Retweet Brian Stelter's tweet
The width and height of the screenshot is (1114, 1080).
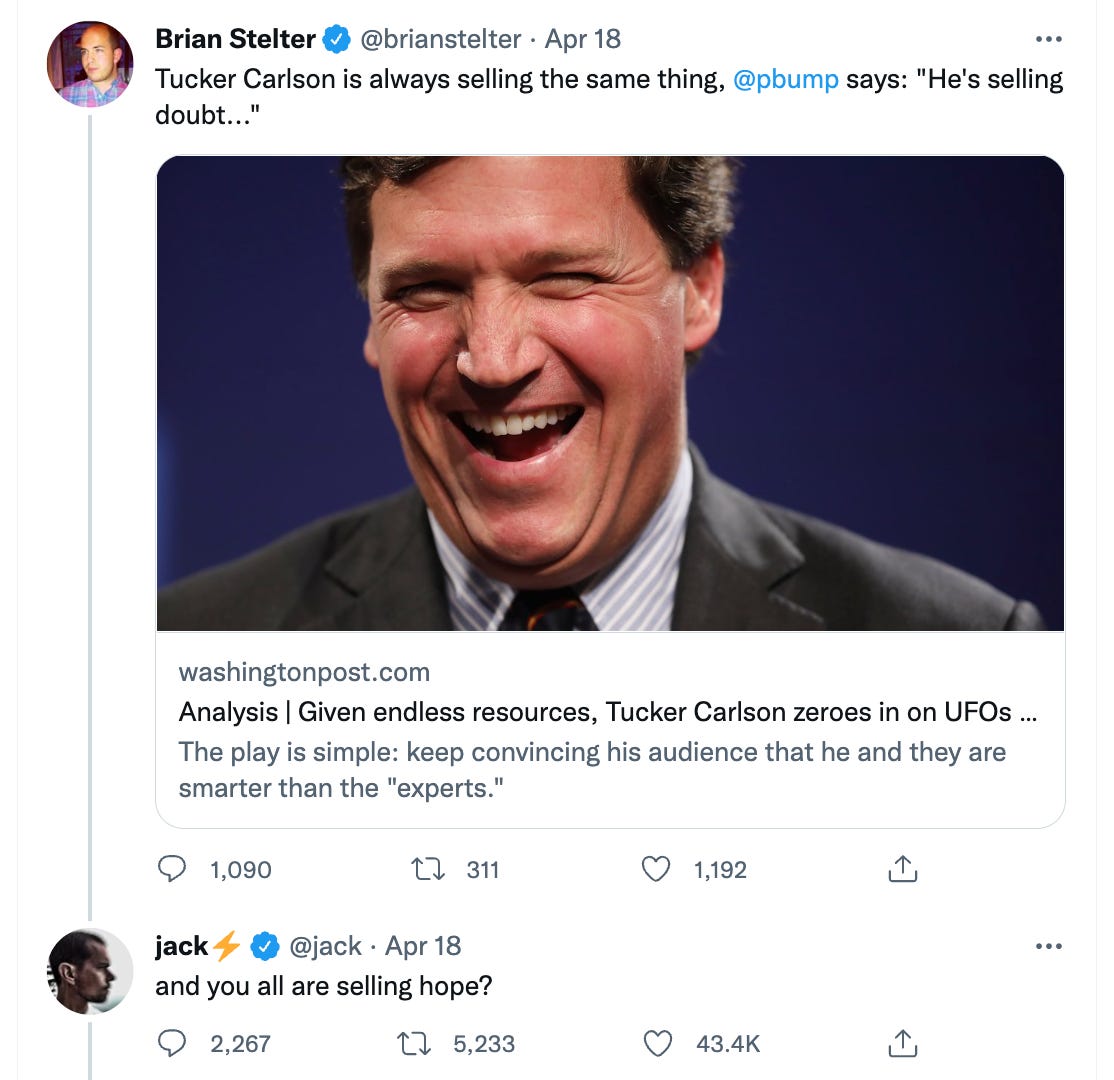428,868
